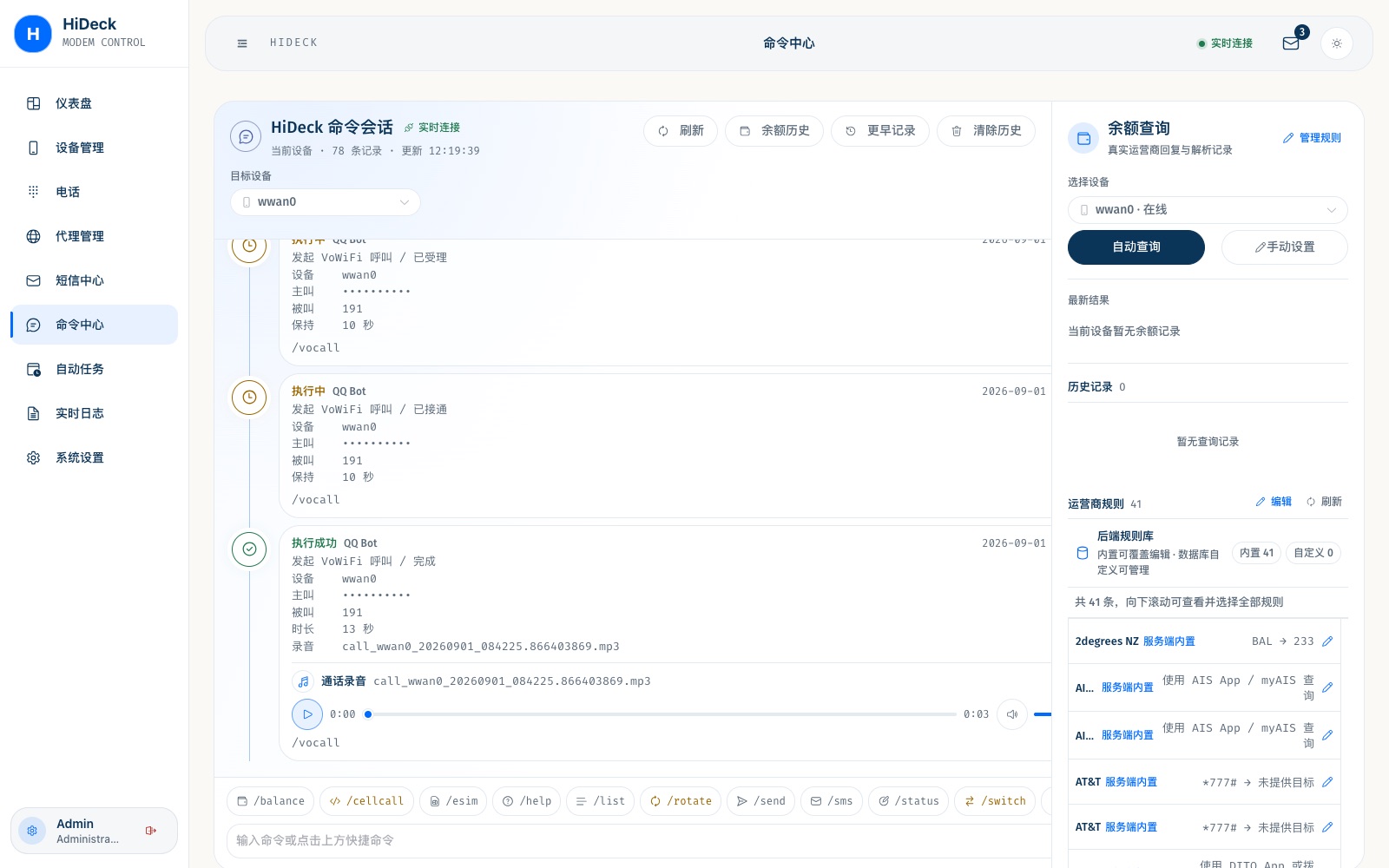Insert the /switch quick command

995,801
